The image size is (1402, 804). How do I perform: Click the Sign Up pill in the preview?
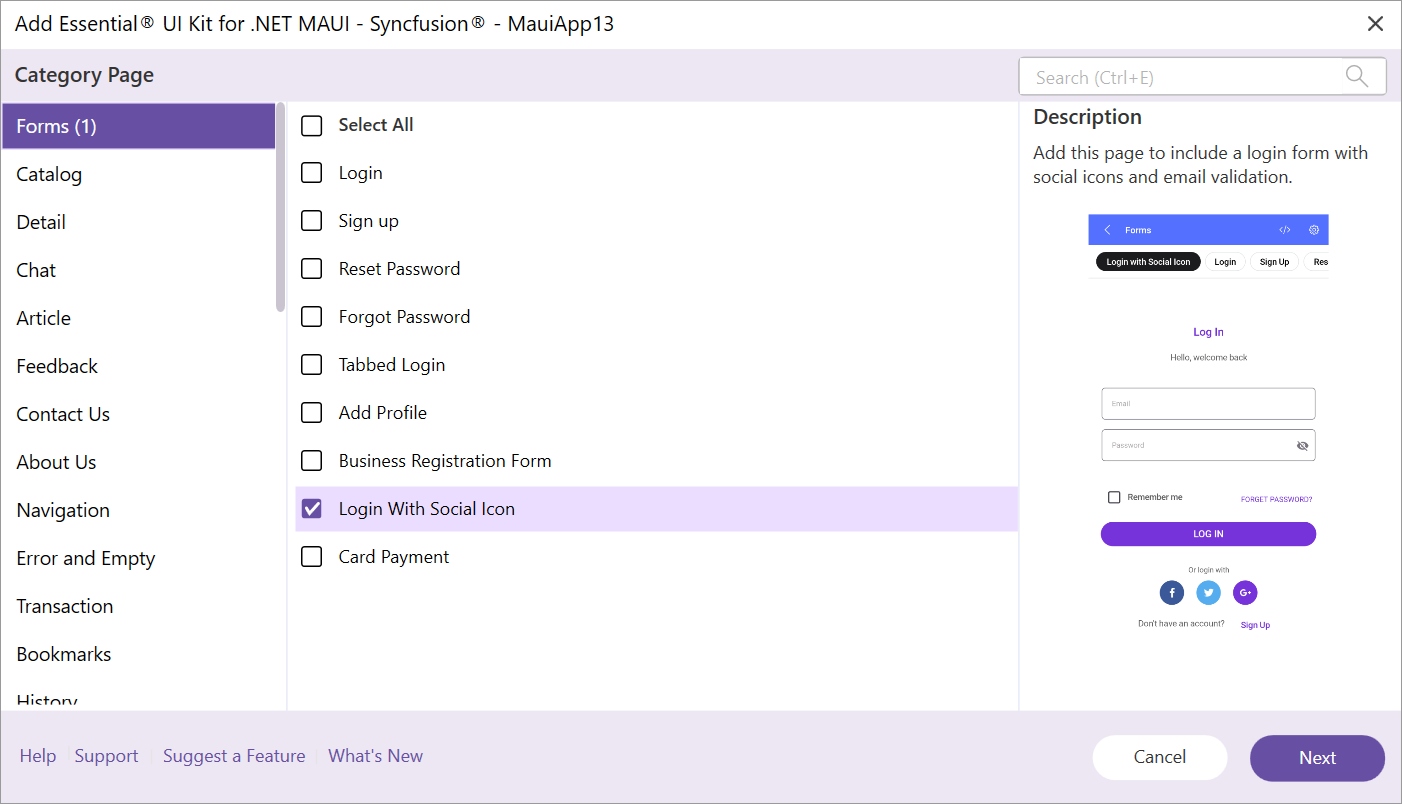pyautogui.click(x=1274, y=262)
